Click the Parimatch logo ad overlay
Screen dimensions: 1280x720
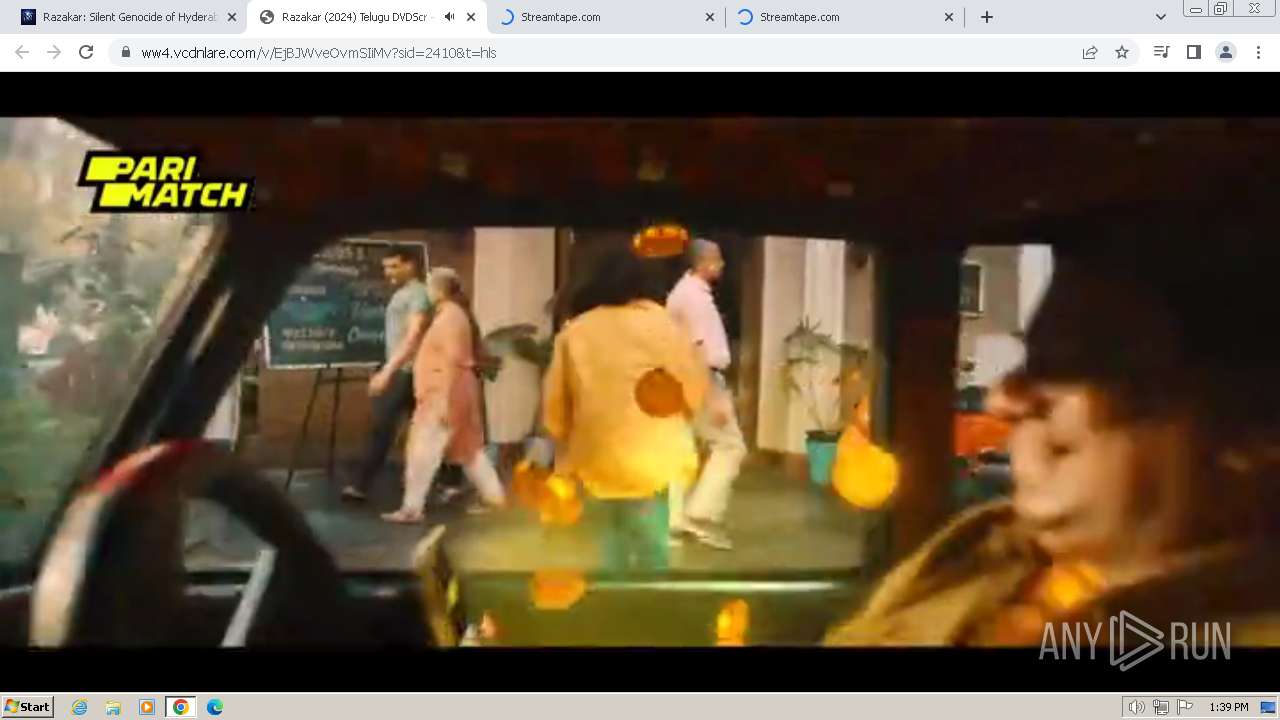(165, 182)
